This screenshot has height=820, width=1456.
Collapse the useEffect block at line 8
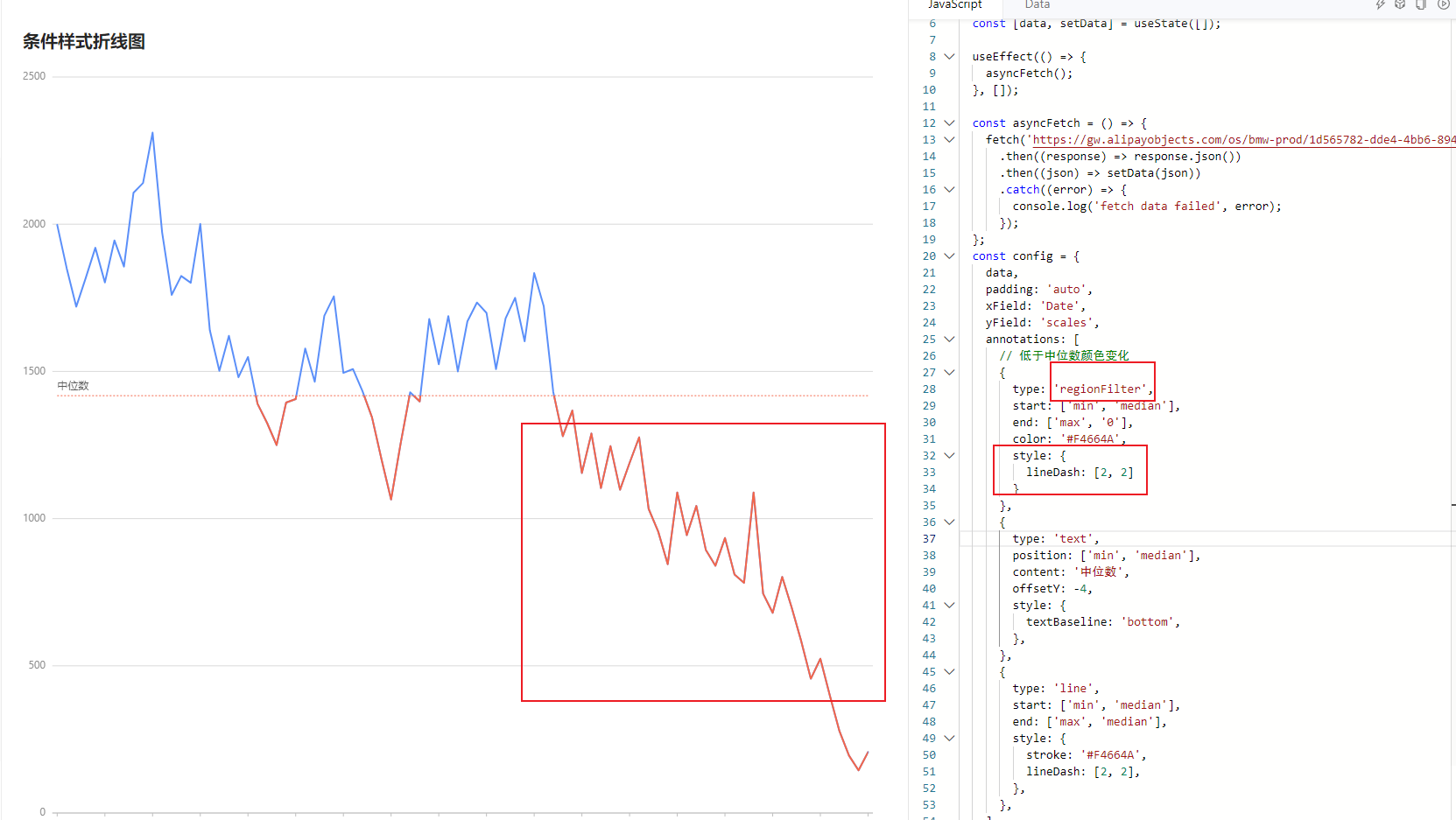(949, 56)
